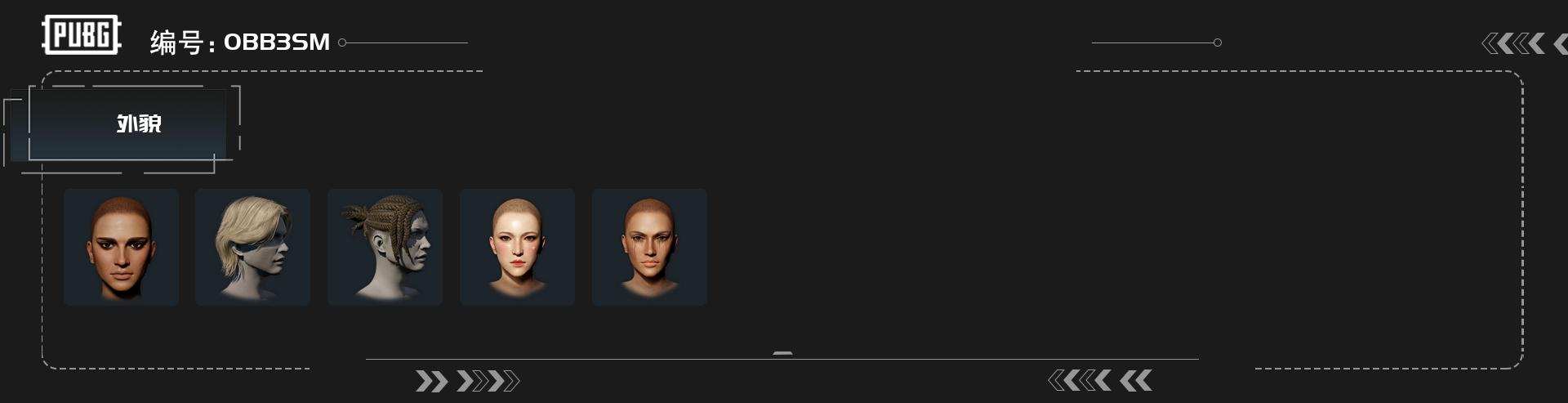The width and height of the screenshot is (1568, 403).
Task: Click the PUBG logo
Action: 82,35
